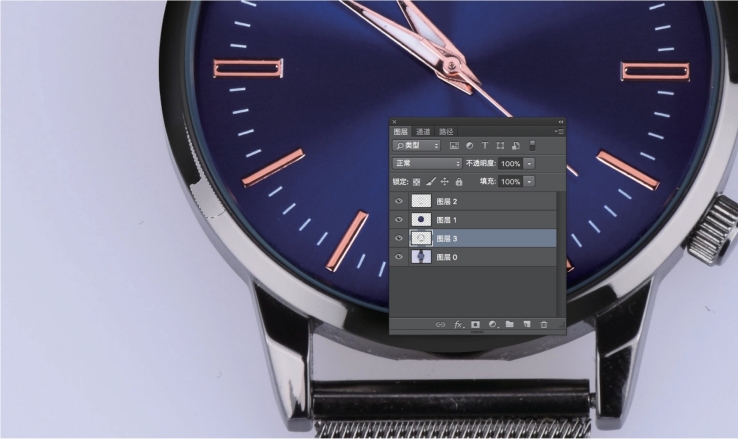This screenshot has width=738, height=439.
Task: Open the 正常 blend mode dropdown
Action: tap(427, 163)
